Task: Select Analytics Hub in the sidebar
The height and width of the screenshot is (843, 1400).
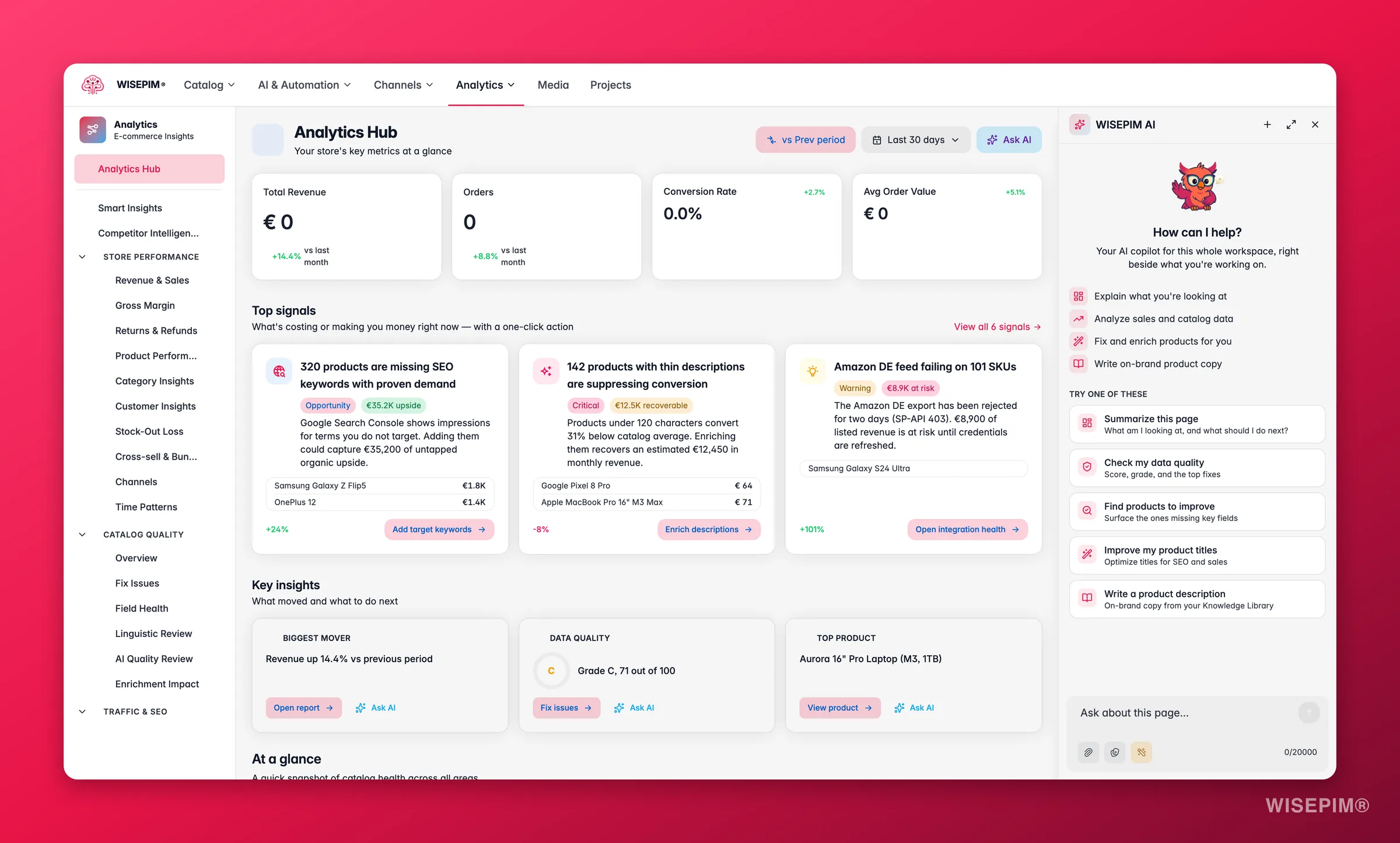Action: click(149, 169)
